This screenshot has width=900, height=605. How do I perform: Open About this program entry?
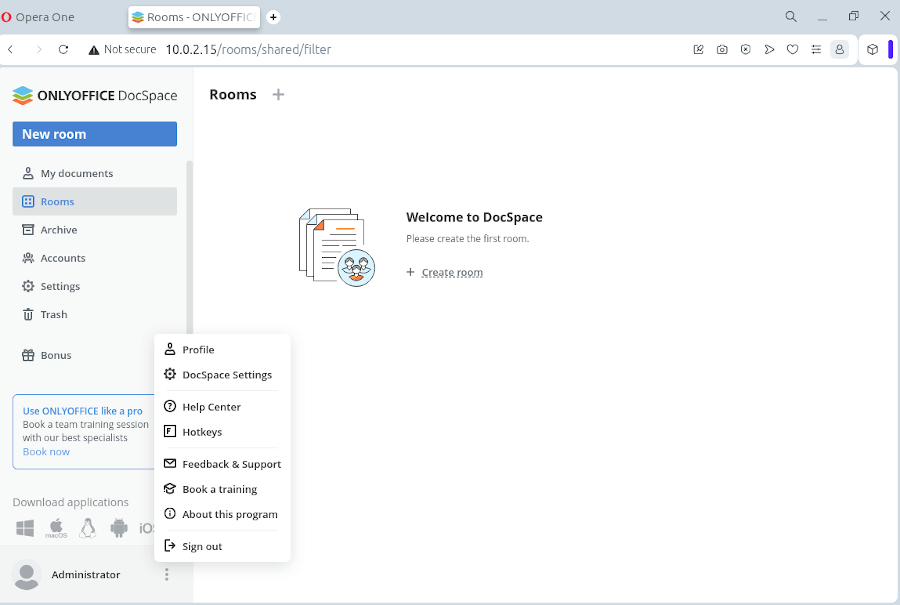coord(222,515)
